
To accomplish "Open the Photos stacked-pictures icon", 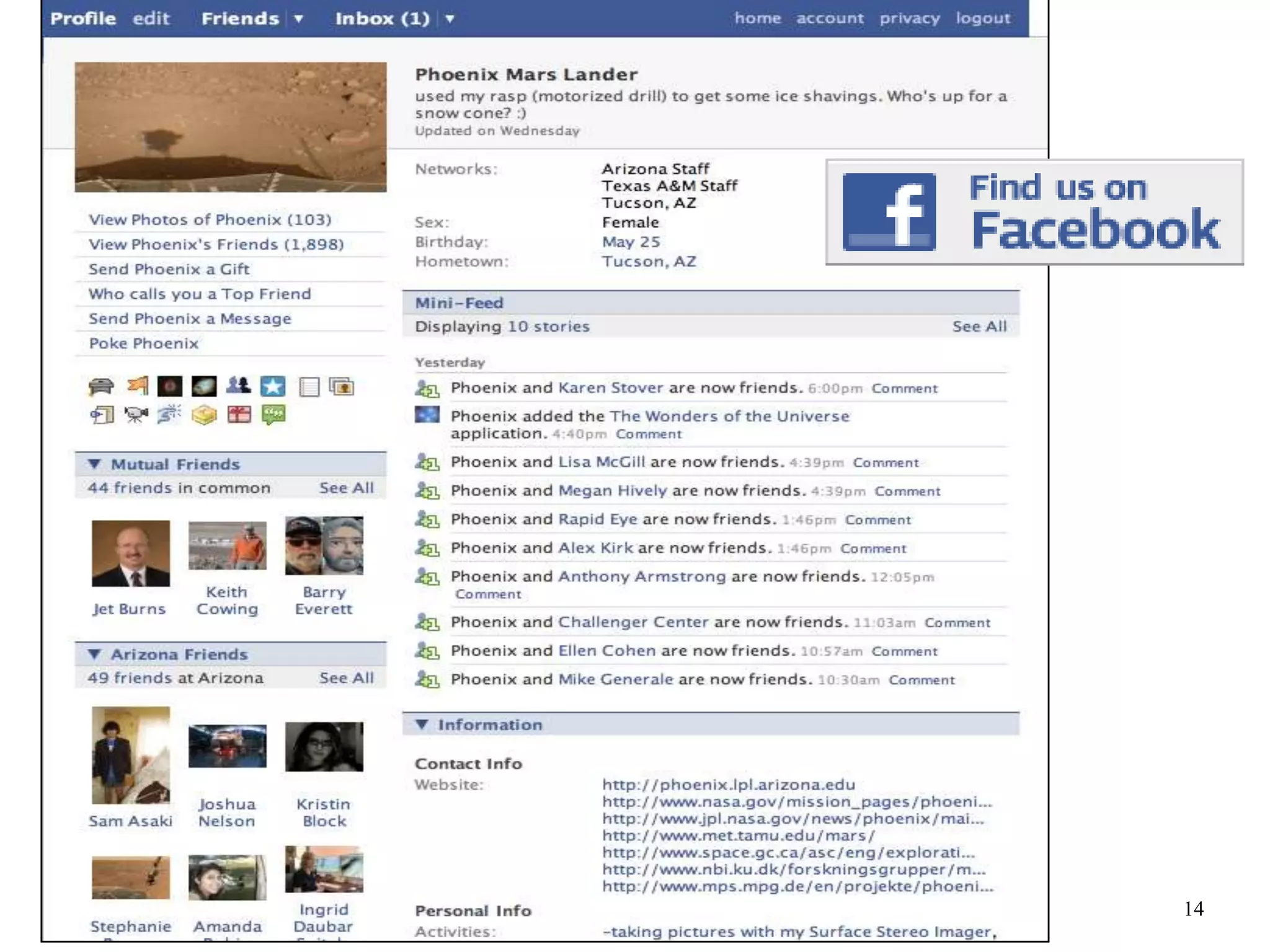I will coord(341,387).
